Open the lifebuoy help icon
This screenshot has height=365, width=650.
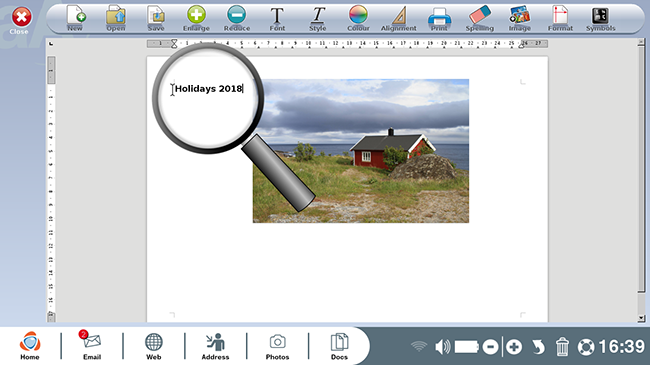coord(586,347)
